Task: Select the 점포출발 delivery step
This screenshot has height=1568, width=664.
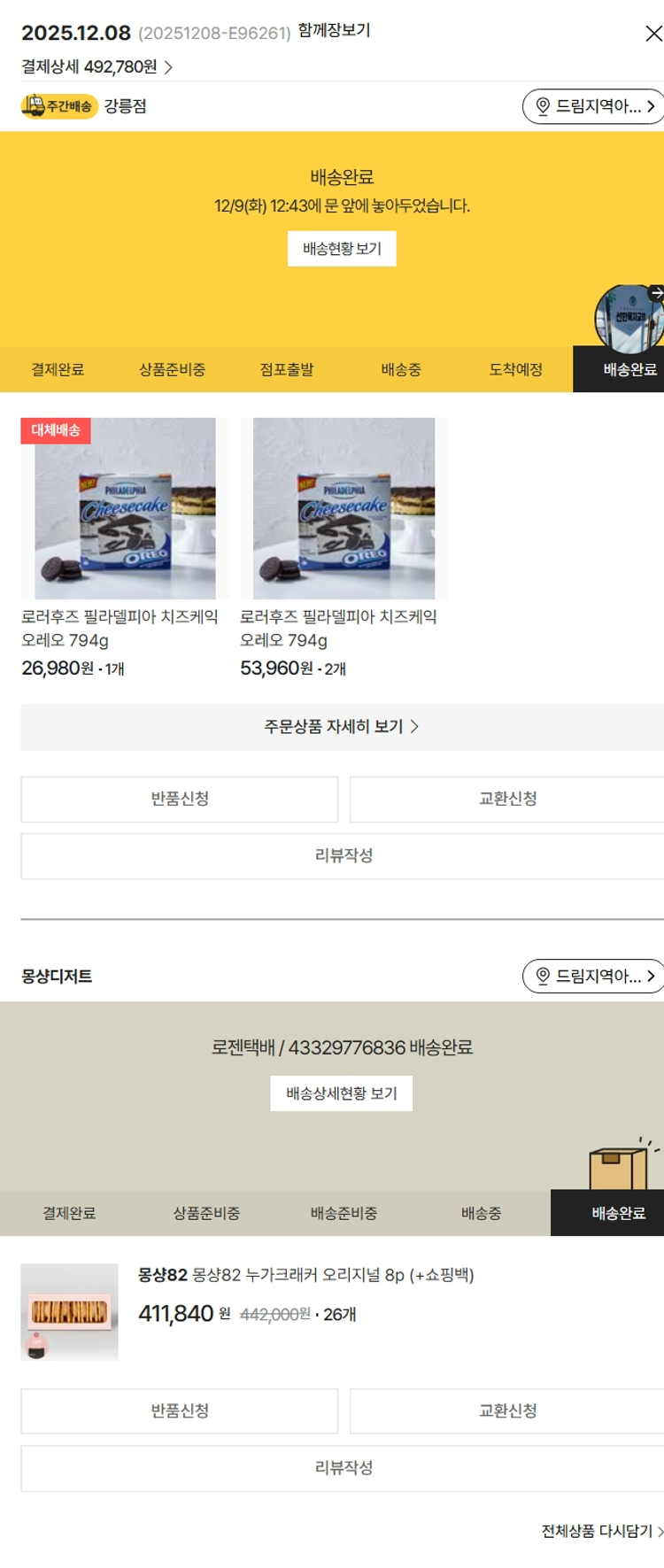Action: pos(287,369)
